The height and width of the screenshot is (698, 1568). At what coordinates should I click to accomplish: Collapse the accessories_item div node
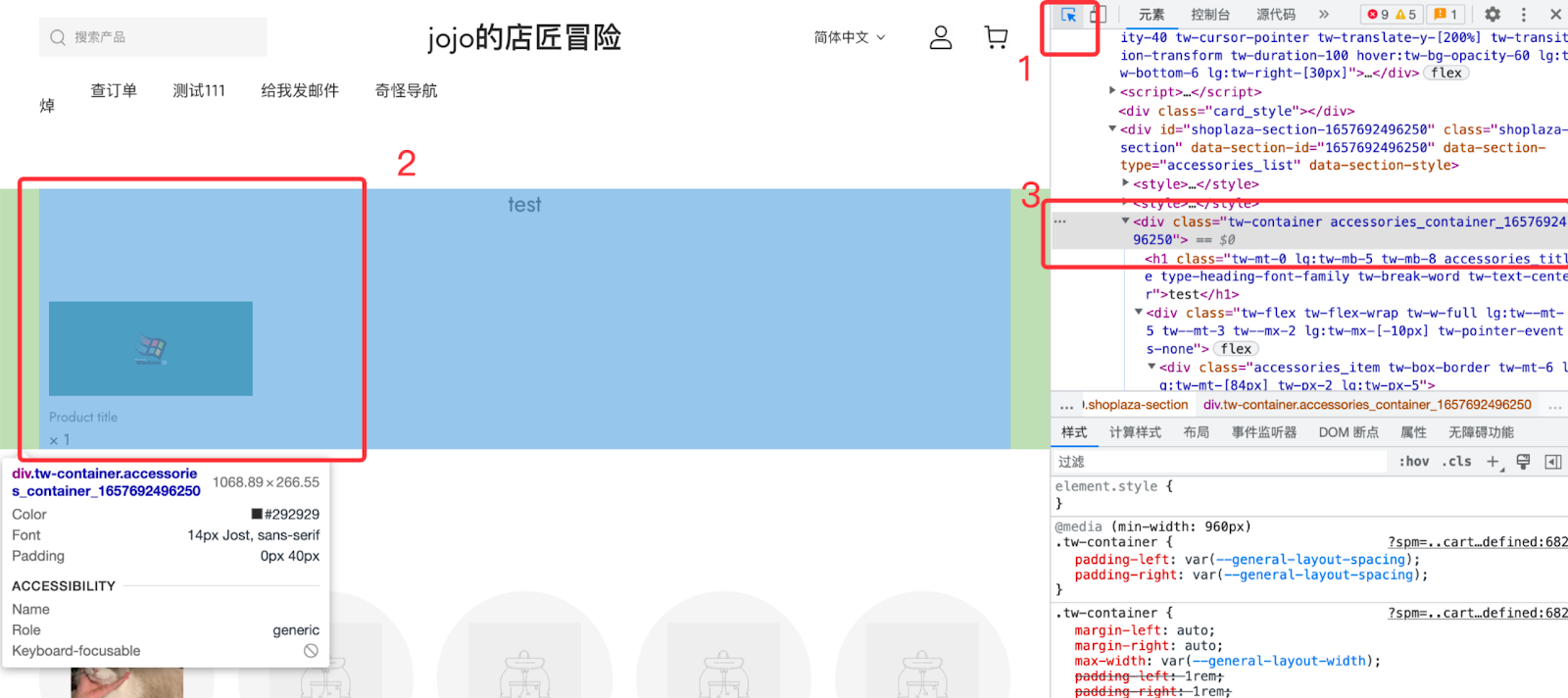(x=1151, y=368)
